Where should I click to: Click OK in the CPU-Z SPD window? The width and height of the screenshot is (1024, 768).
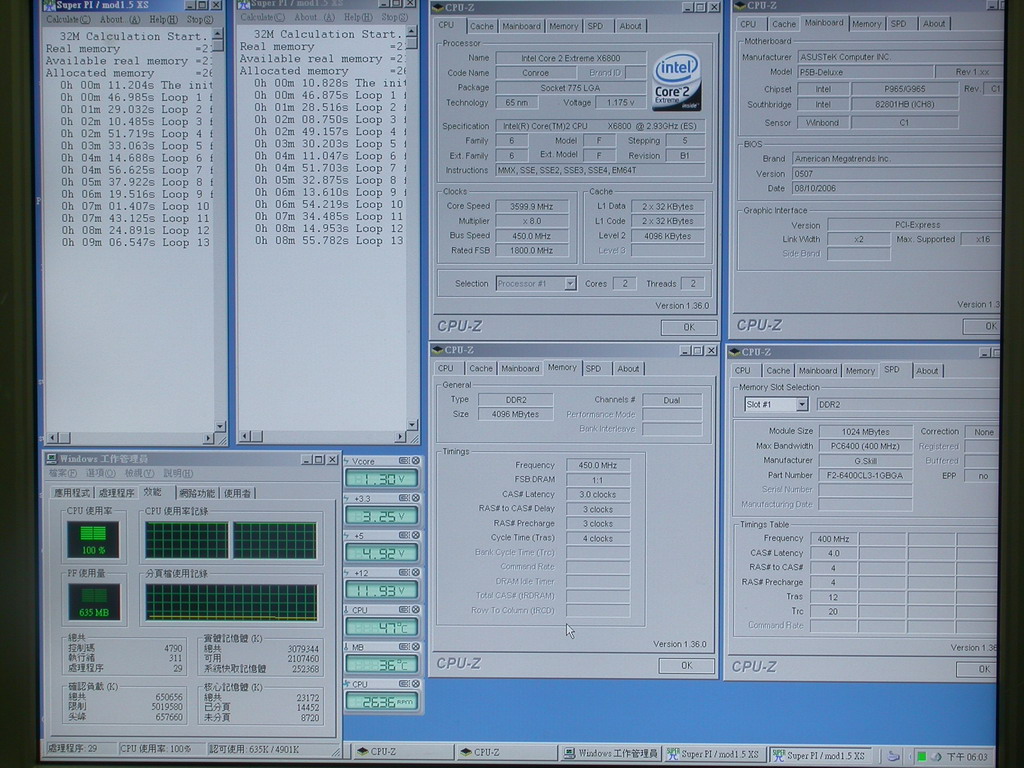click(x=978, y=669)
